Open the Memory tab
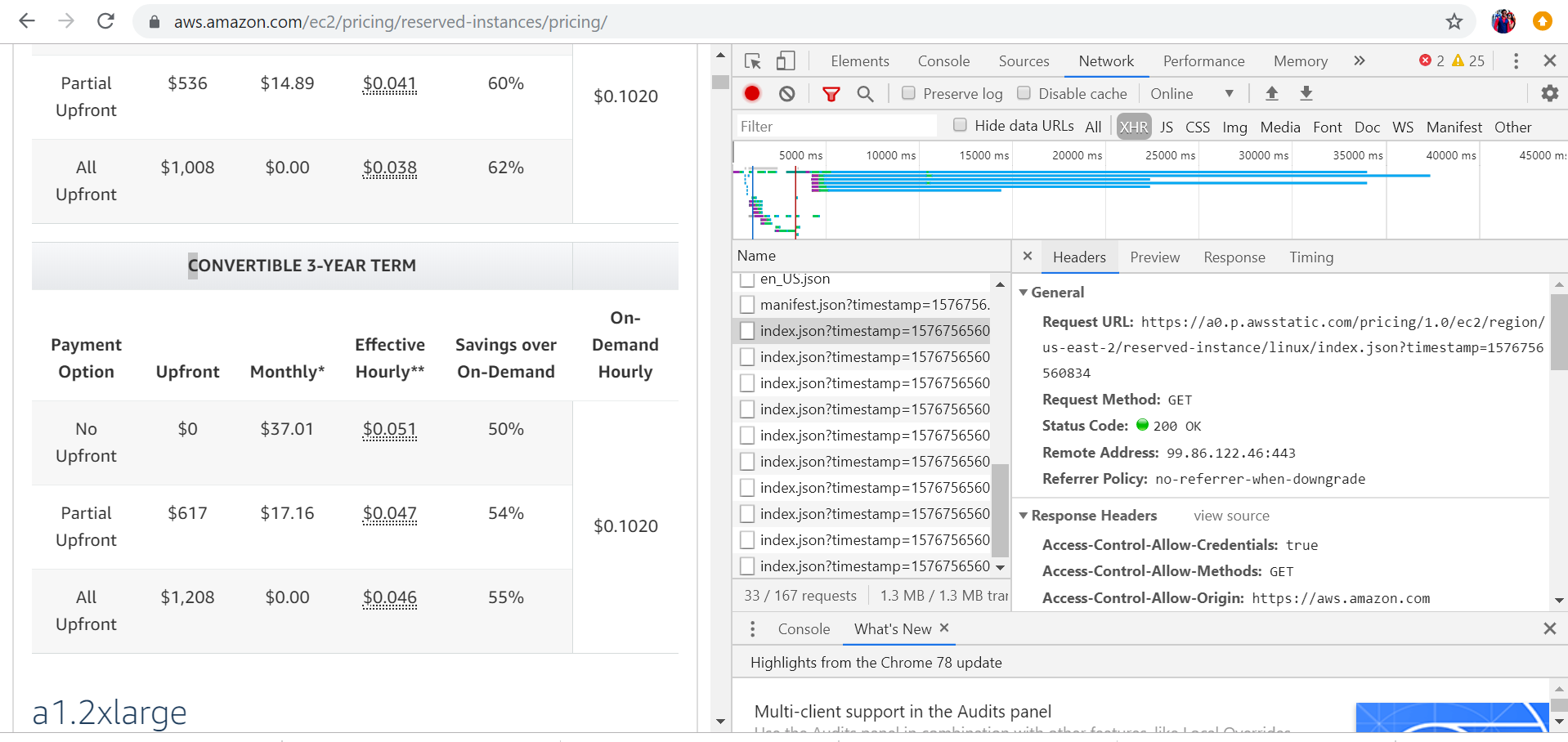Image resolution: width=1568 pixels, height=742 pixels. pyautogui.click(x=1300, y=61)
